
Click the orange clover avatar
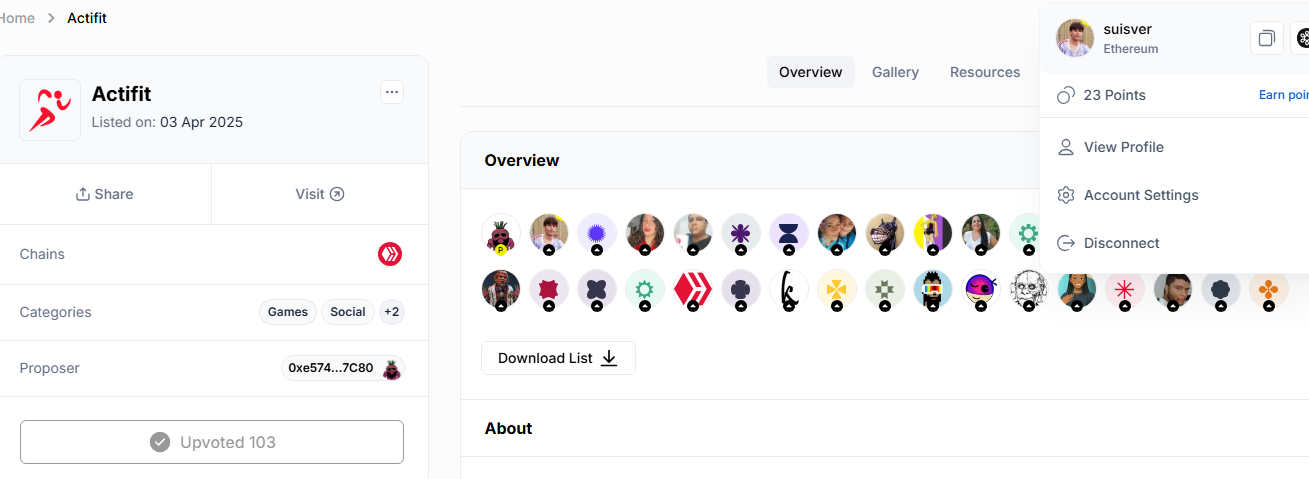coord(1269,289)
